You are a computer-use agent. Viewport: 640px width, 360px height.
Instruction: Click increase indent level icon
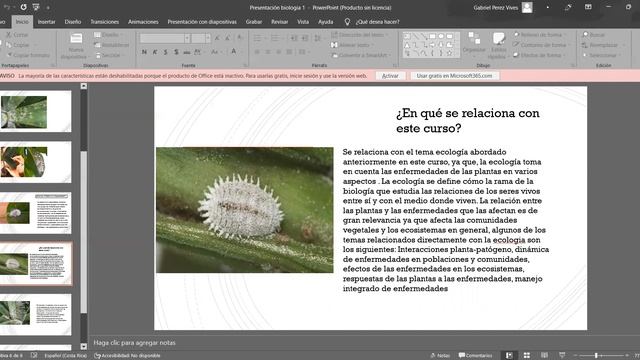point(305,38)
